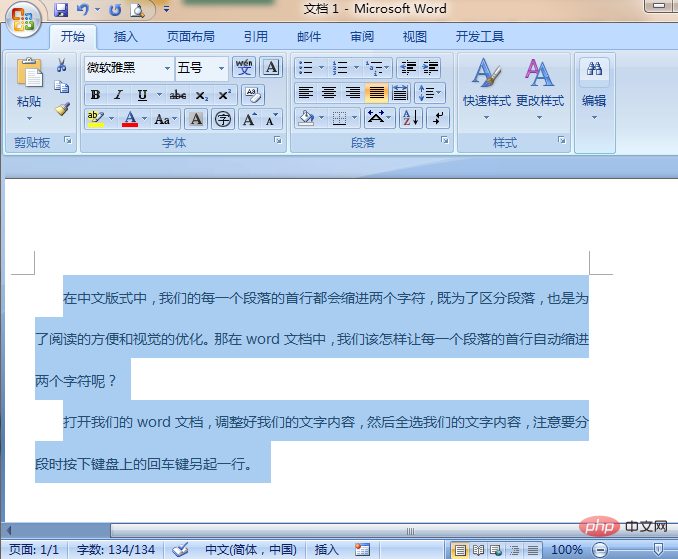
Task: Open the 页面布局 ribbon tab
Action: [190, 37]
